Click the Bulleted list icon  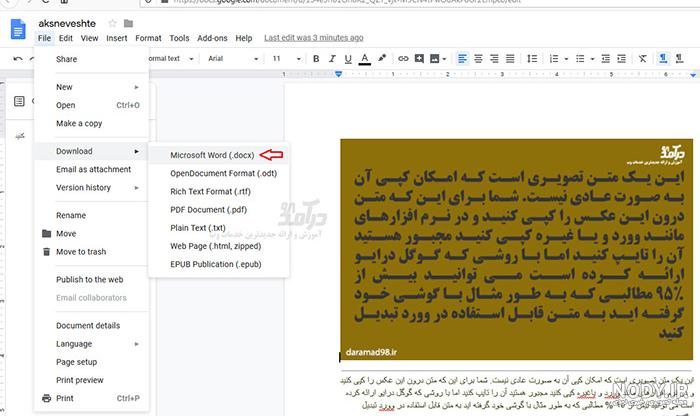[580, 58]
